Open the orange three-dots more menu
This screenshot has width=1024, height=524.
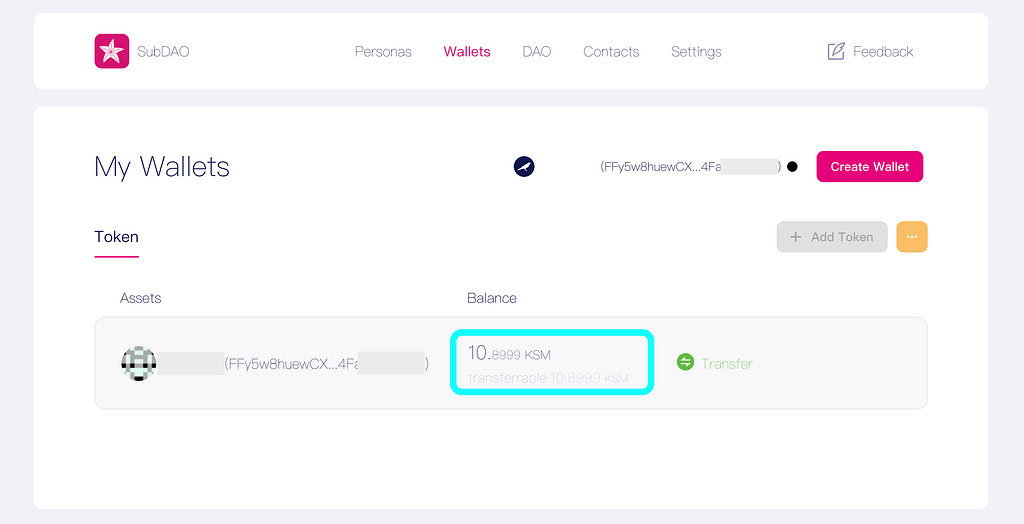[912, 237]
